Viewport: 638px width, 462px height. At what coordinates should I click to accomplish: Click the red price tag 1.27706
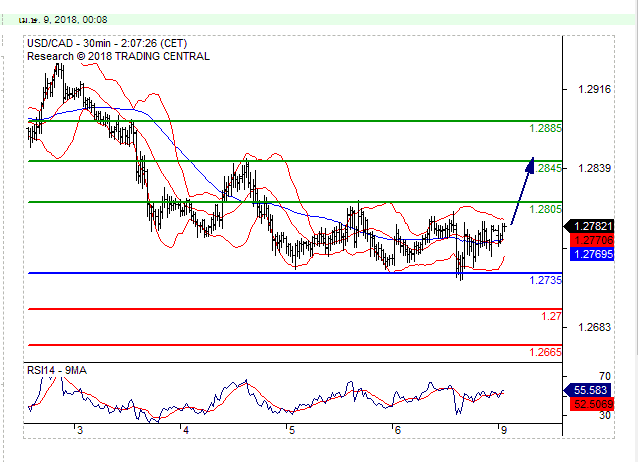click(592, 240)
